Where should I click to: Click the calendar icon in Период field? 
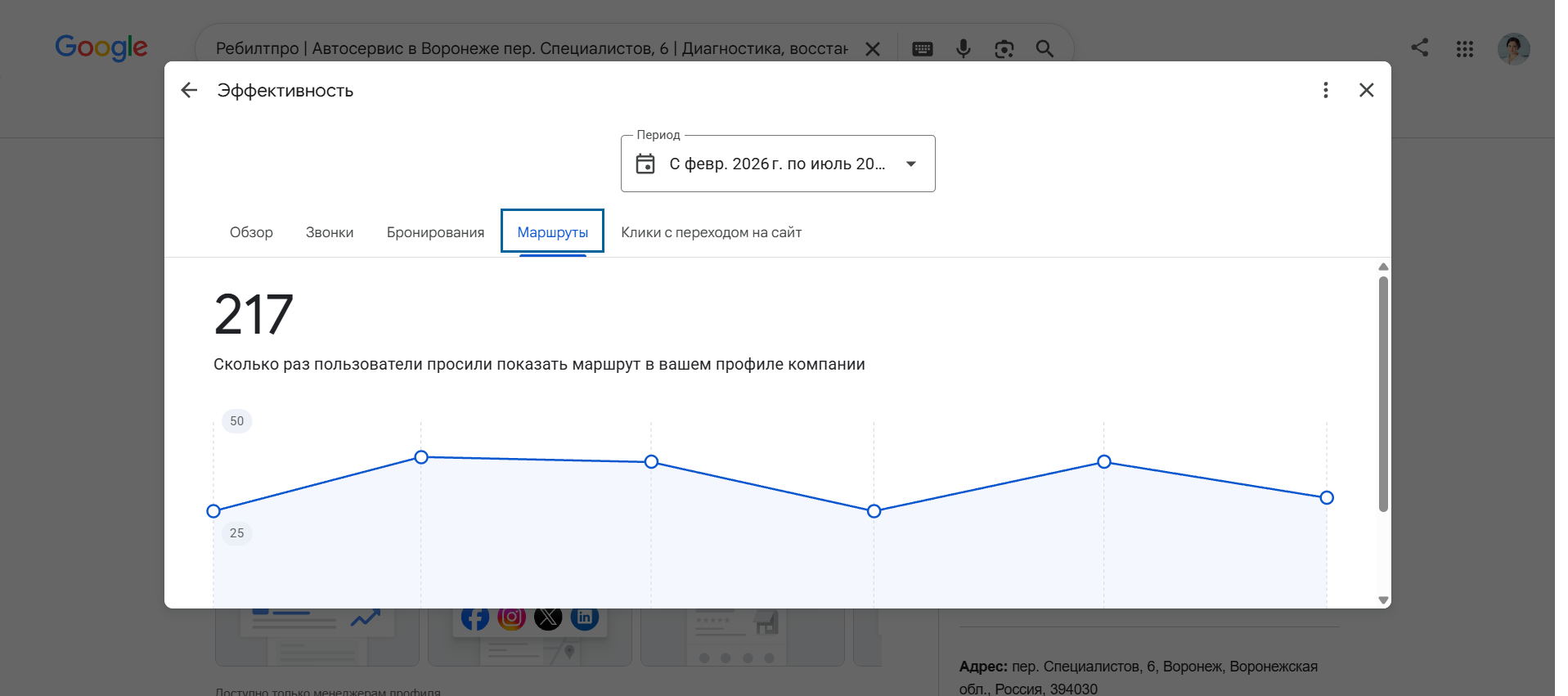[645, 164]
